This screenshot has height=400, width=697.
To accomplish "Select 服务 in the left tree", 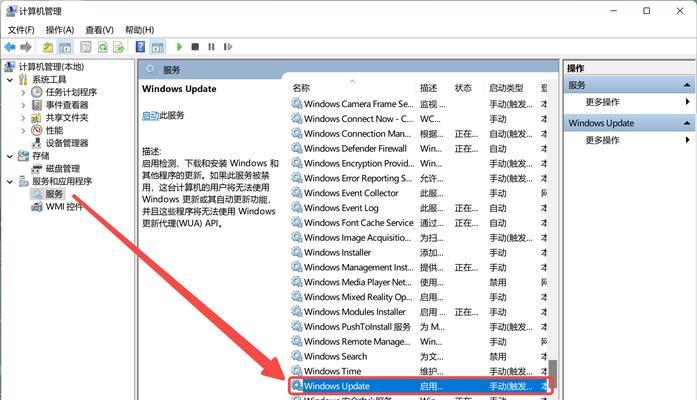I will [54, 194].
